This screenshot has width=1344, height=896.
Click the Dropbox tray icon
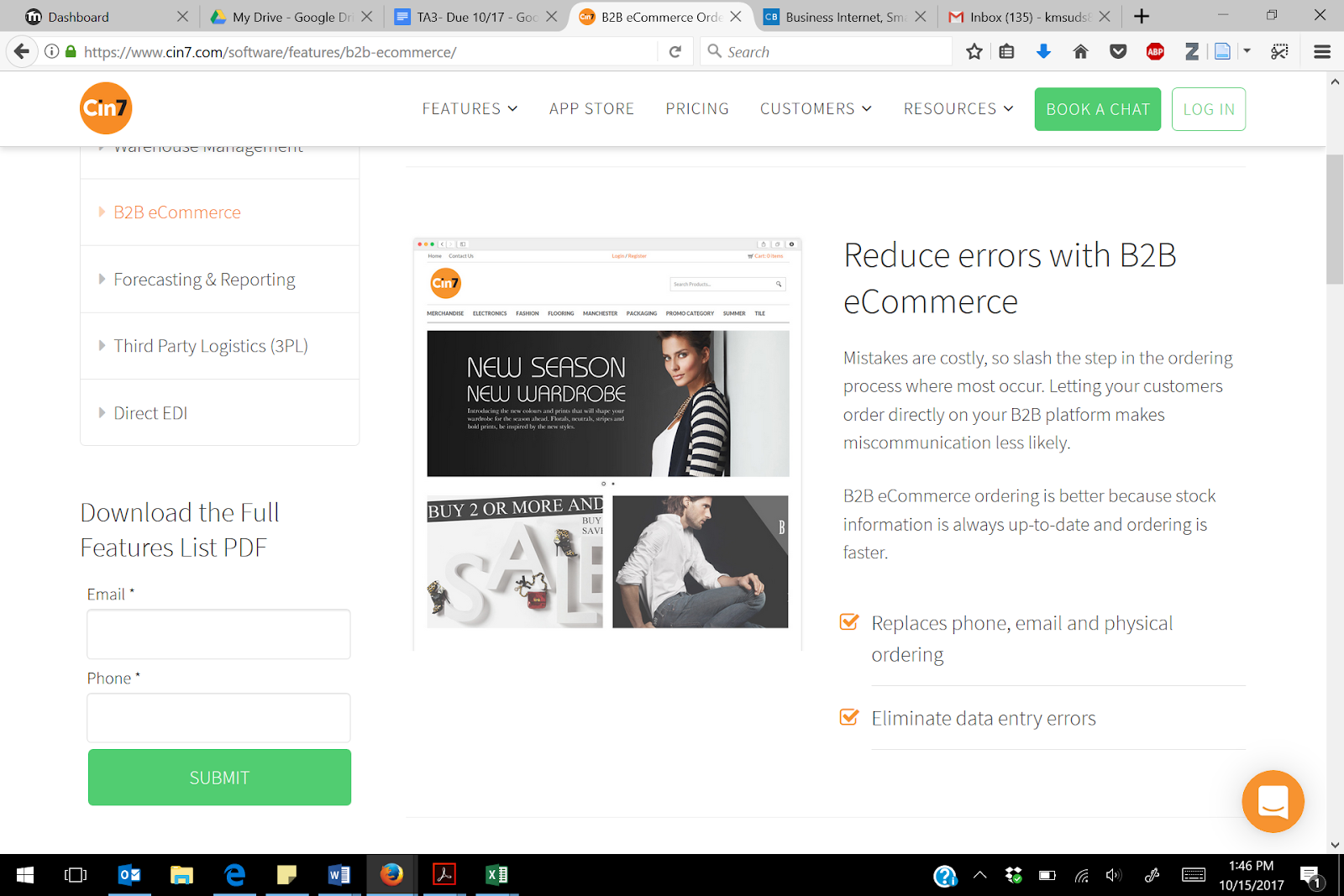tap(1014, 876)
